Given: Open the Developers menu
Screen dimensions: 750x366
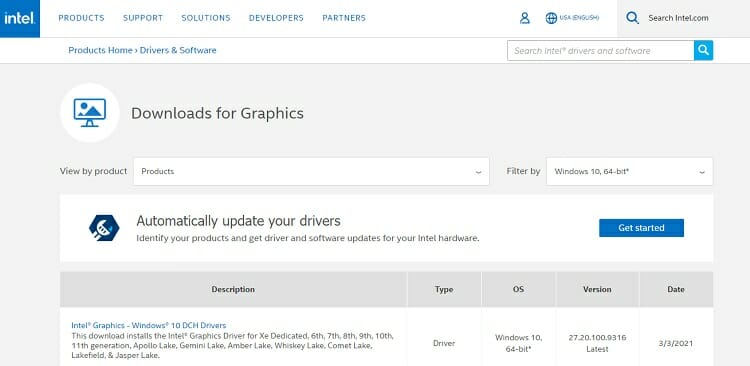Looking at the screenshot, I should coord(276,18).
